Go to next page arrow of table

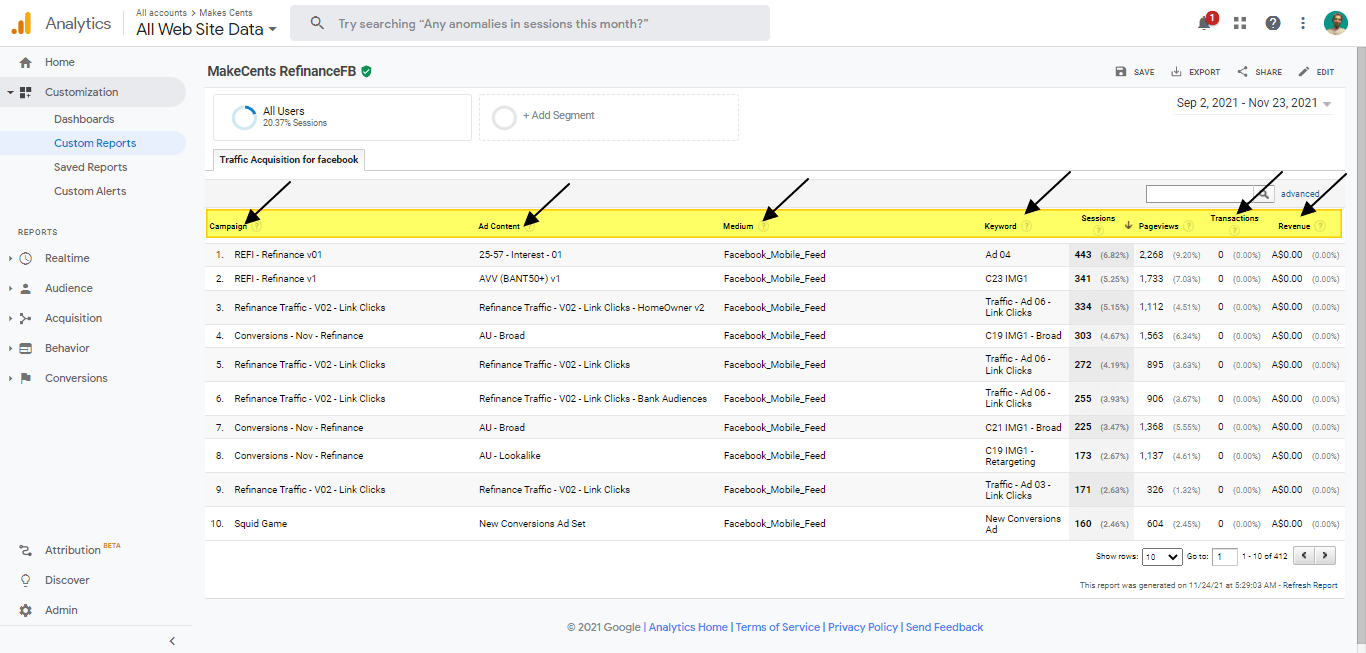(1325, 556)
